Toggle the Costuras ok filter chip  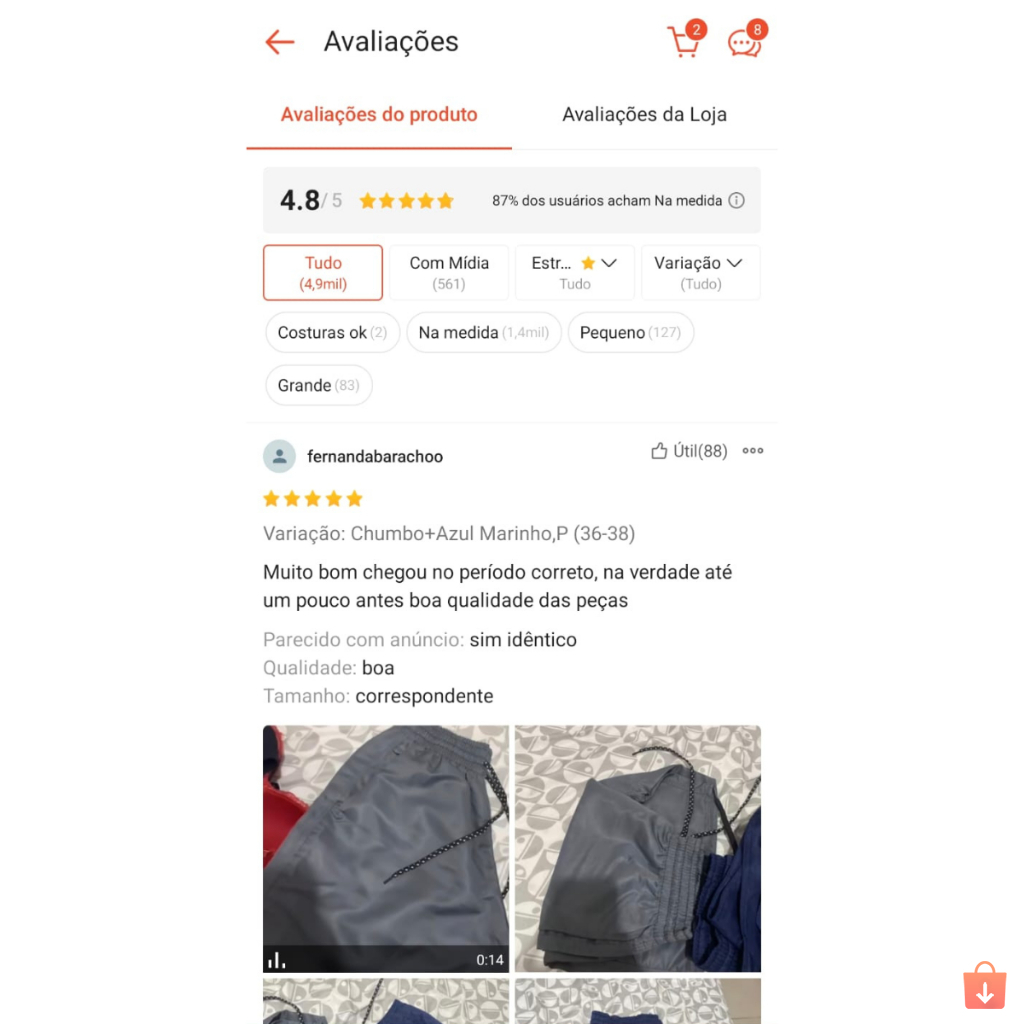(332, 332)
